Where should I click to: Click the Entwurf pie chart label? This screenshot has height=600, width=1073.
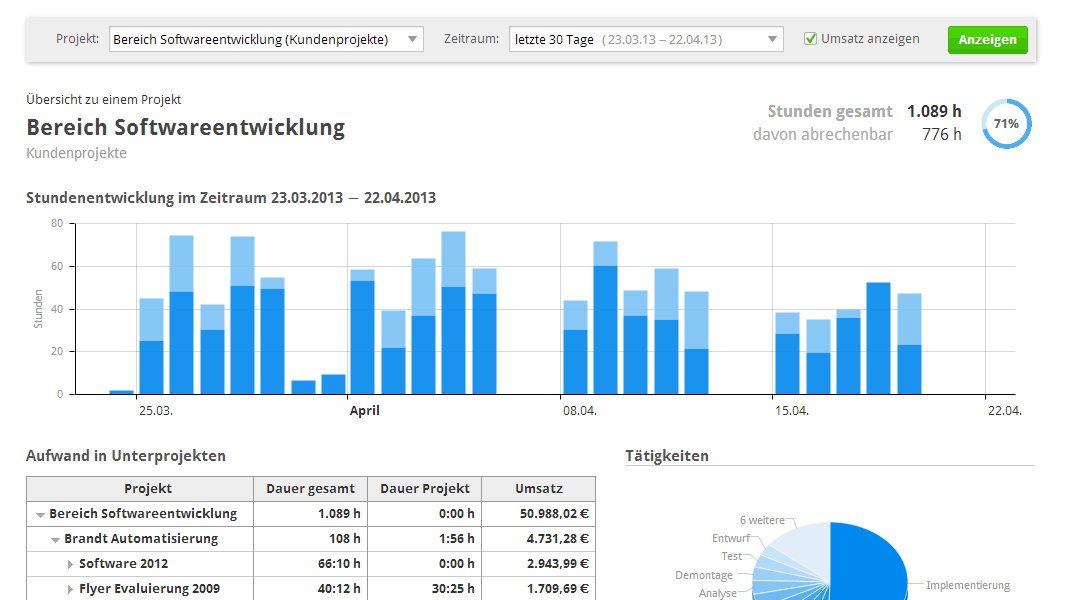coord(731,538)
